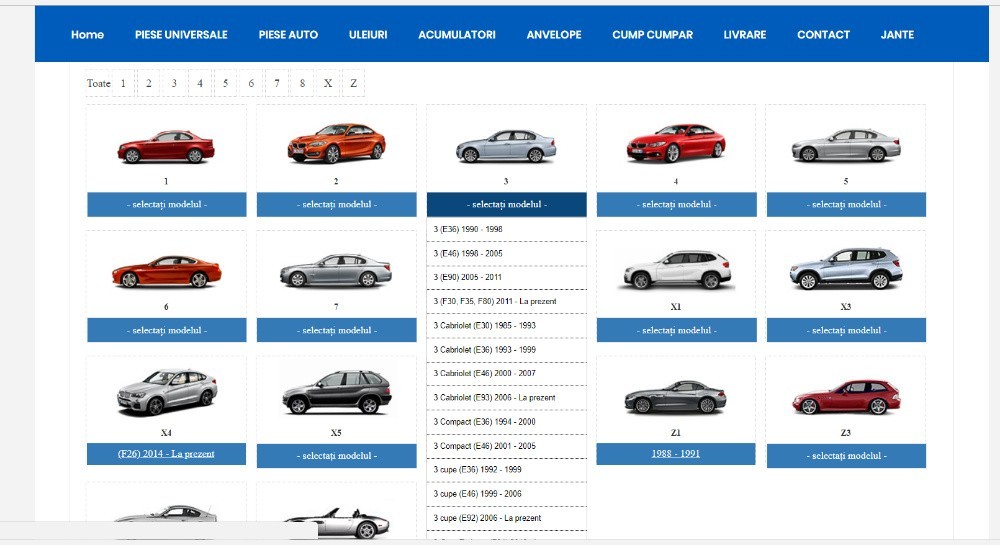Open JANTE page

(897, 34)
